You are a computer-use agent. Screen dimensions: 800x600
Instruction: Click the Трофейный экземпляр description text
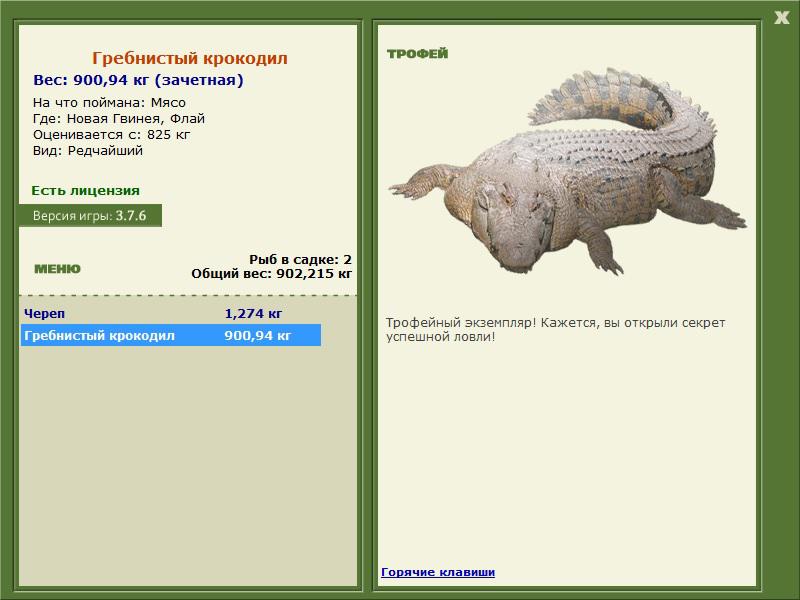click(x=555, y=330)
